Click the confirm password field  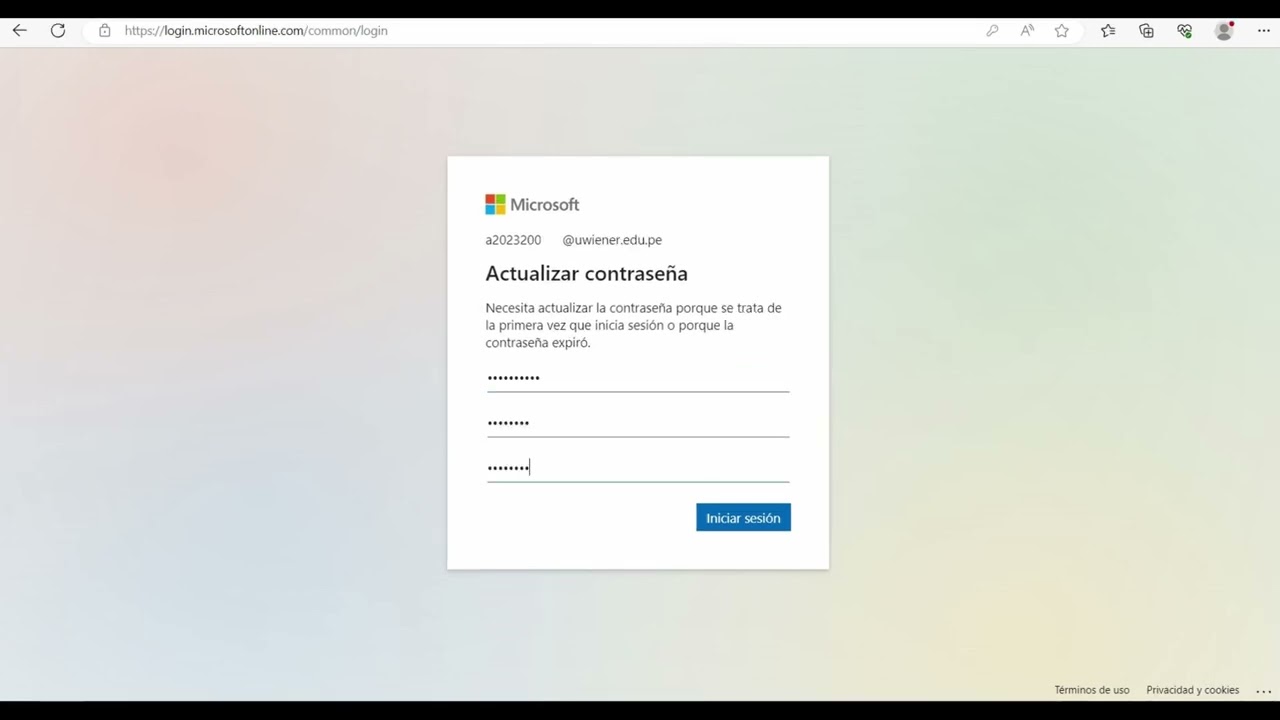coord(638,468)
